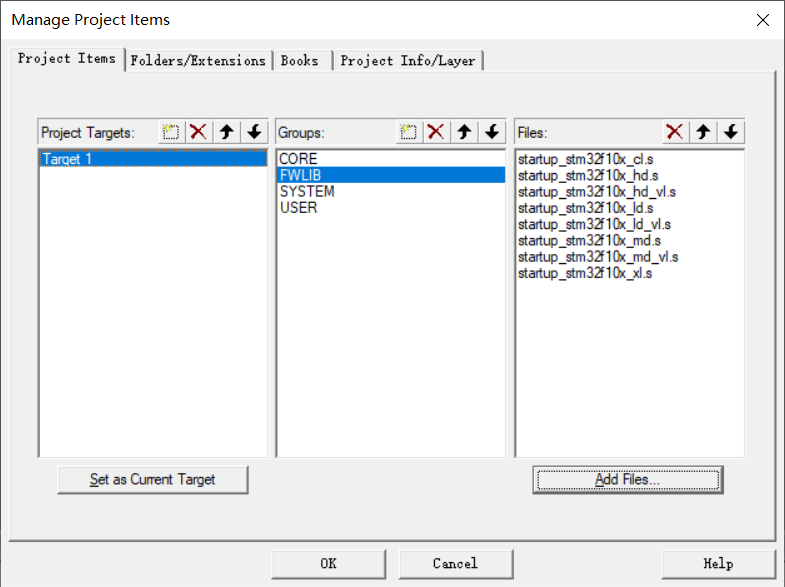Viewport: 785px width, 587px height.
Task: Move the project target down
Action: pyautogui.click(x=254, y=132)
